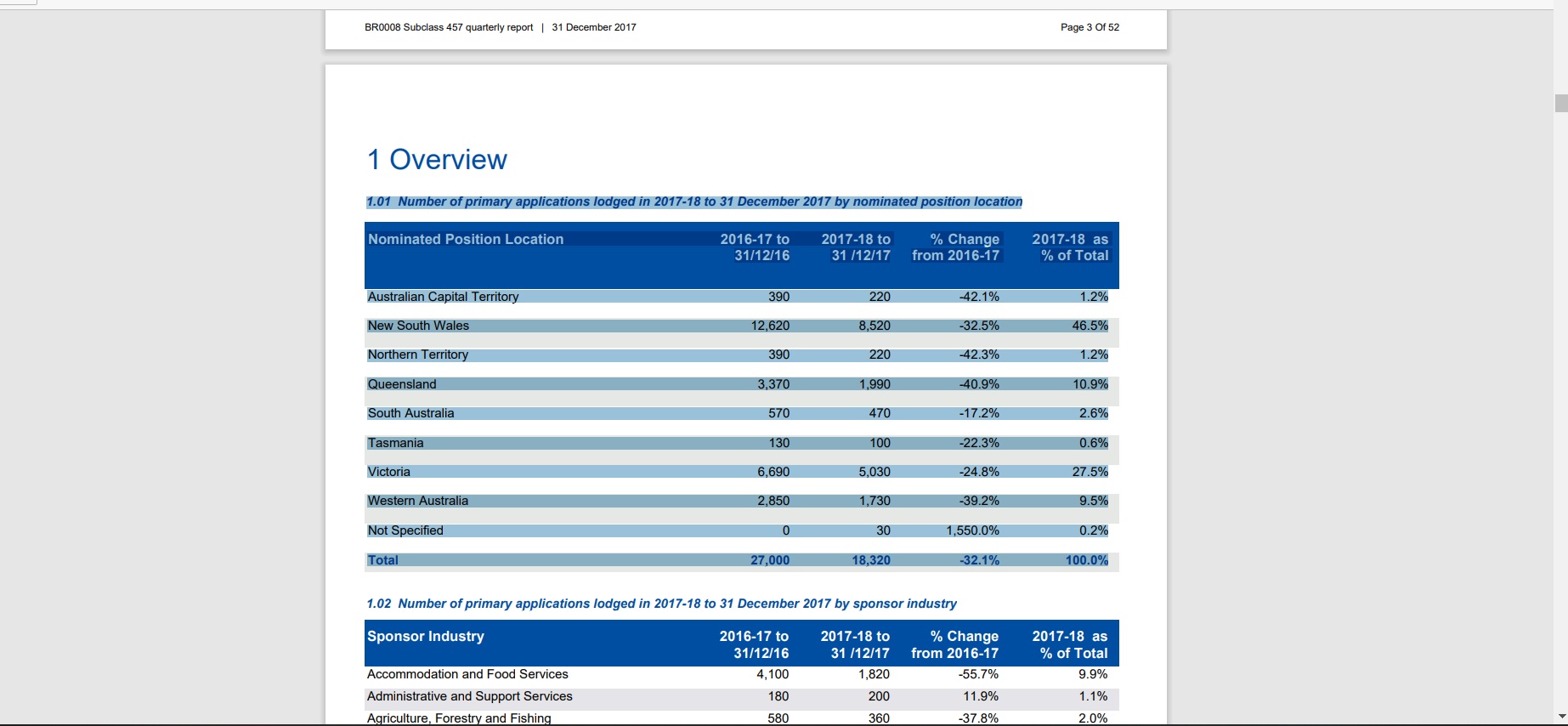Click the -17.2% change for South Australia
The width and height of the screenshot is (1568, 726).
(x=979, y=413)
